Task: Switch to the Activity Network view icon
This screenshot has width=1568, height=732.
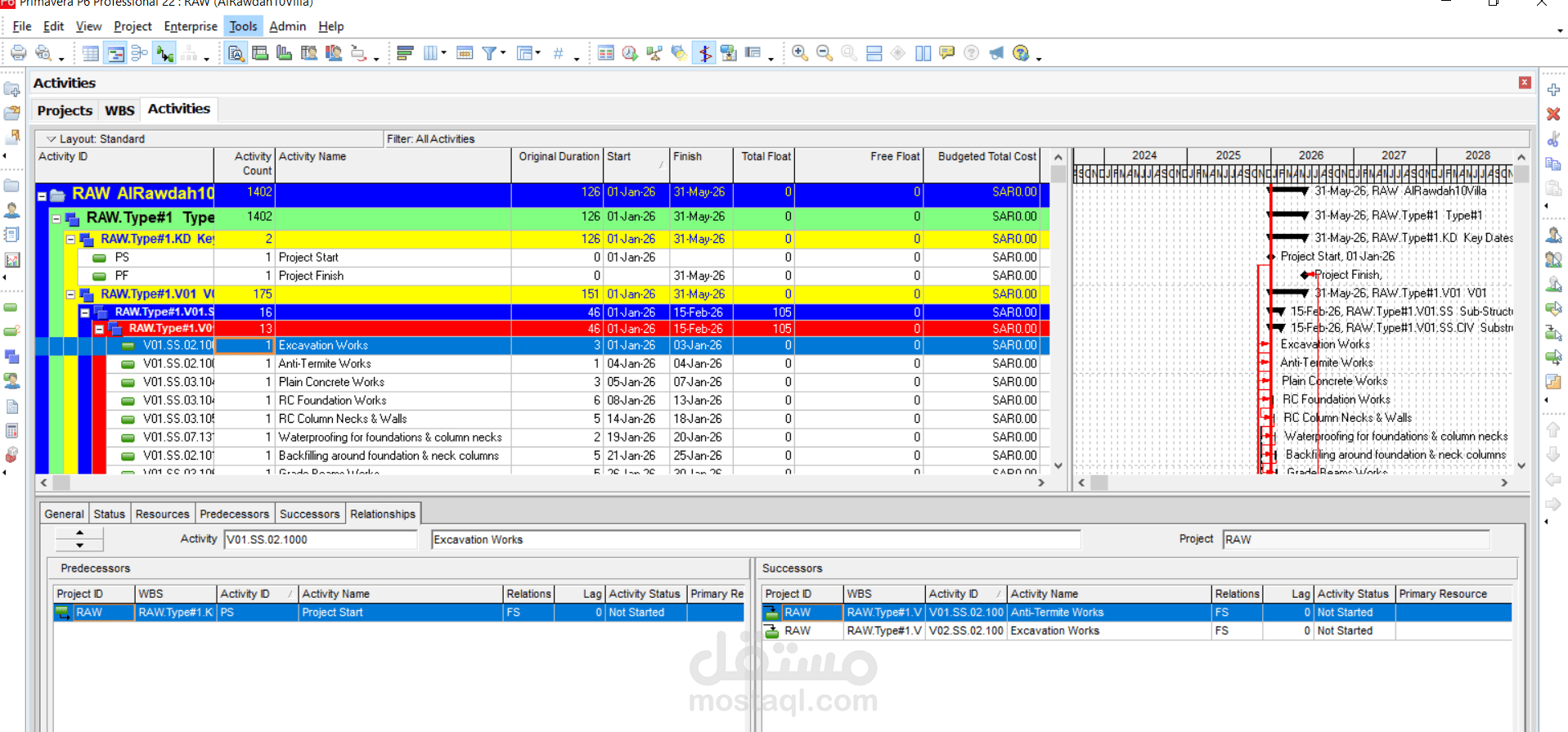Action: pyautogui.click(x=140, y=53)
